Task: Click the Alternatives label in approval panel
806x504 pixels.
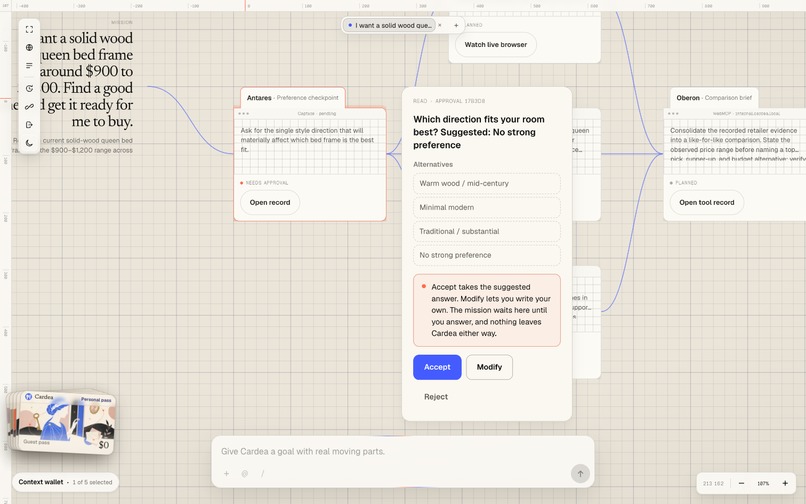Action: pyautogui.click(x=433, y=165)
